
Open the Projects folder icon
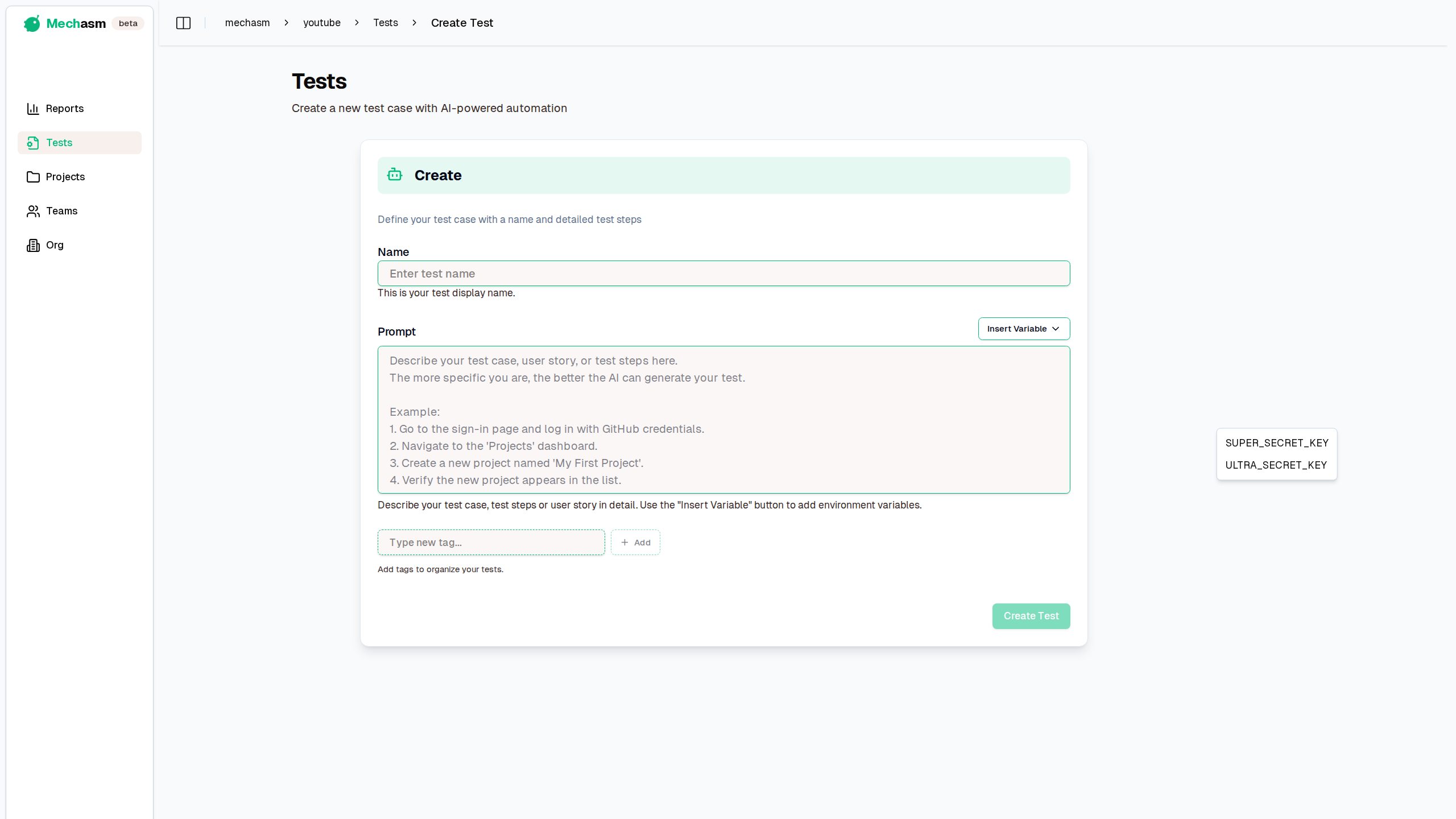click(33, 177)
